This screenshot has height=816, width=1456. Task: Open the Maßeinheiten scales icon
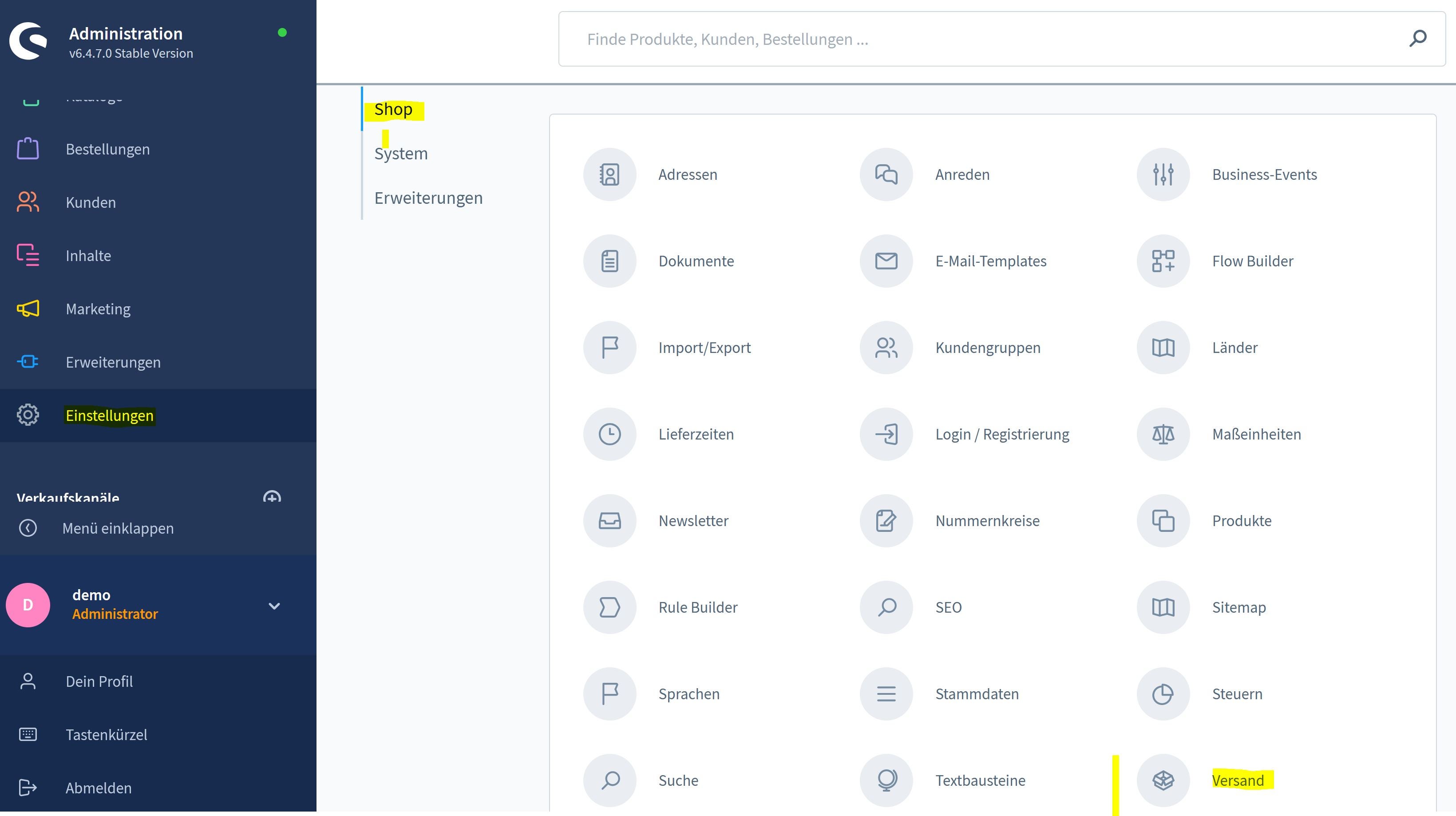1163,433
